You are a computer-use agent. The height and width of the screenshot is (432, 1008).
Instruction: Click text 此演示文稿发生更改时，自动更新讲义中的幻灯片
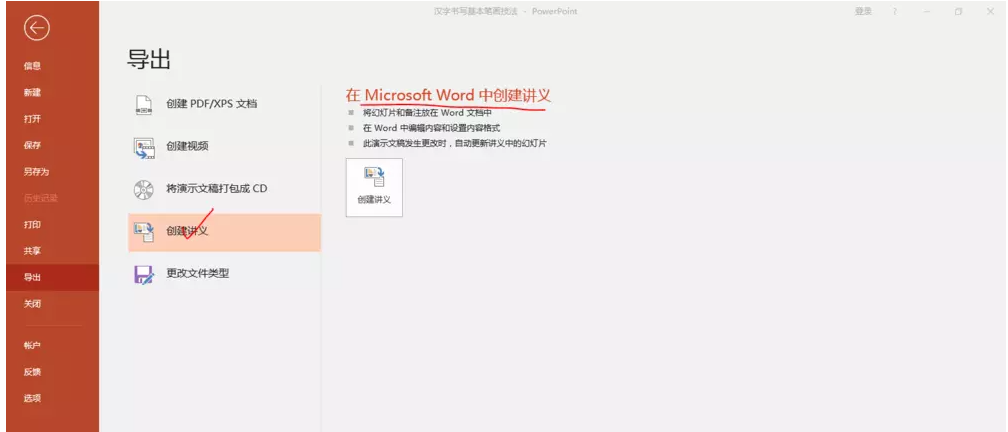[x=454, y=143]
